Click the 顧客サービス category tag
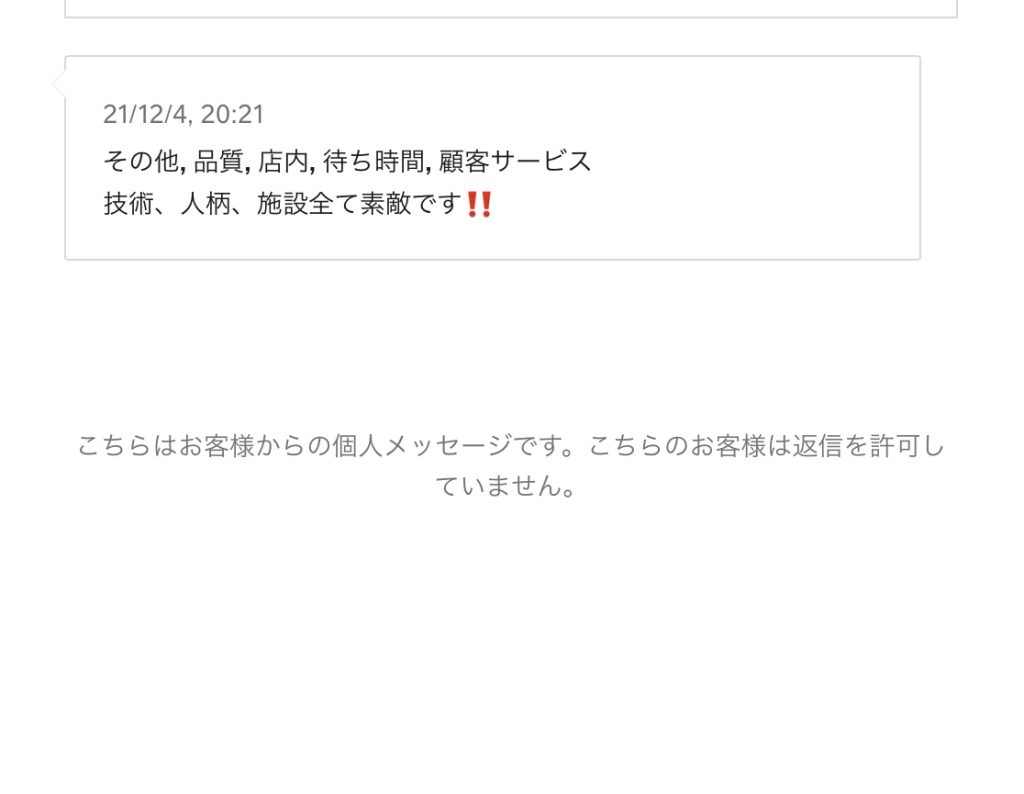This screenshot has height=794, width=1024. (x=515, y=161)
